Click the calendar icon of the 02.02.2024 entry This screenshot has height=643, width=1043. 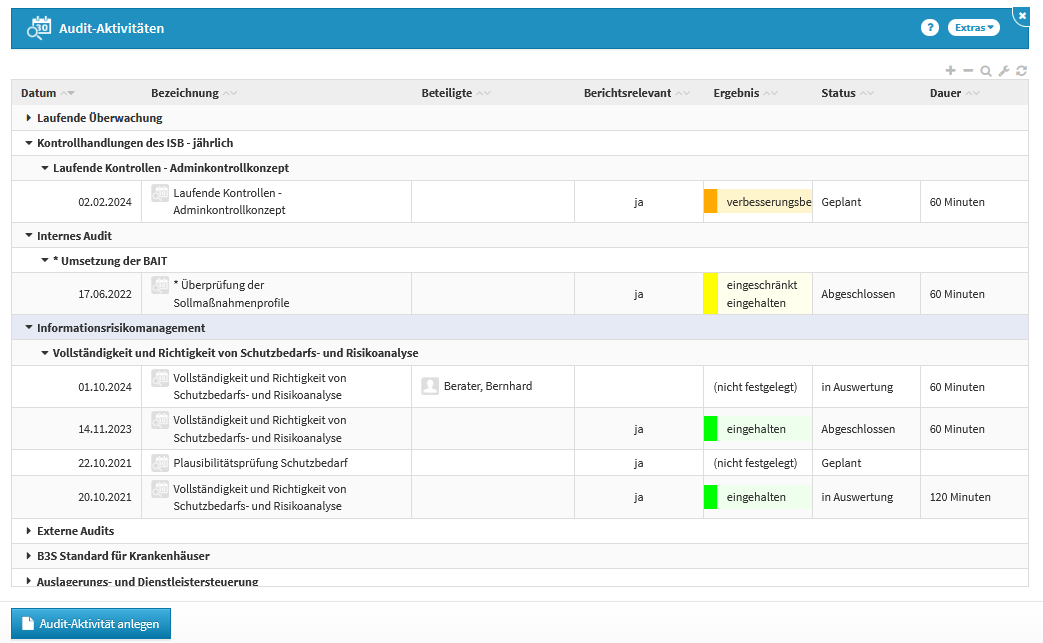[x=160, y=192]
